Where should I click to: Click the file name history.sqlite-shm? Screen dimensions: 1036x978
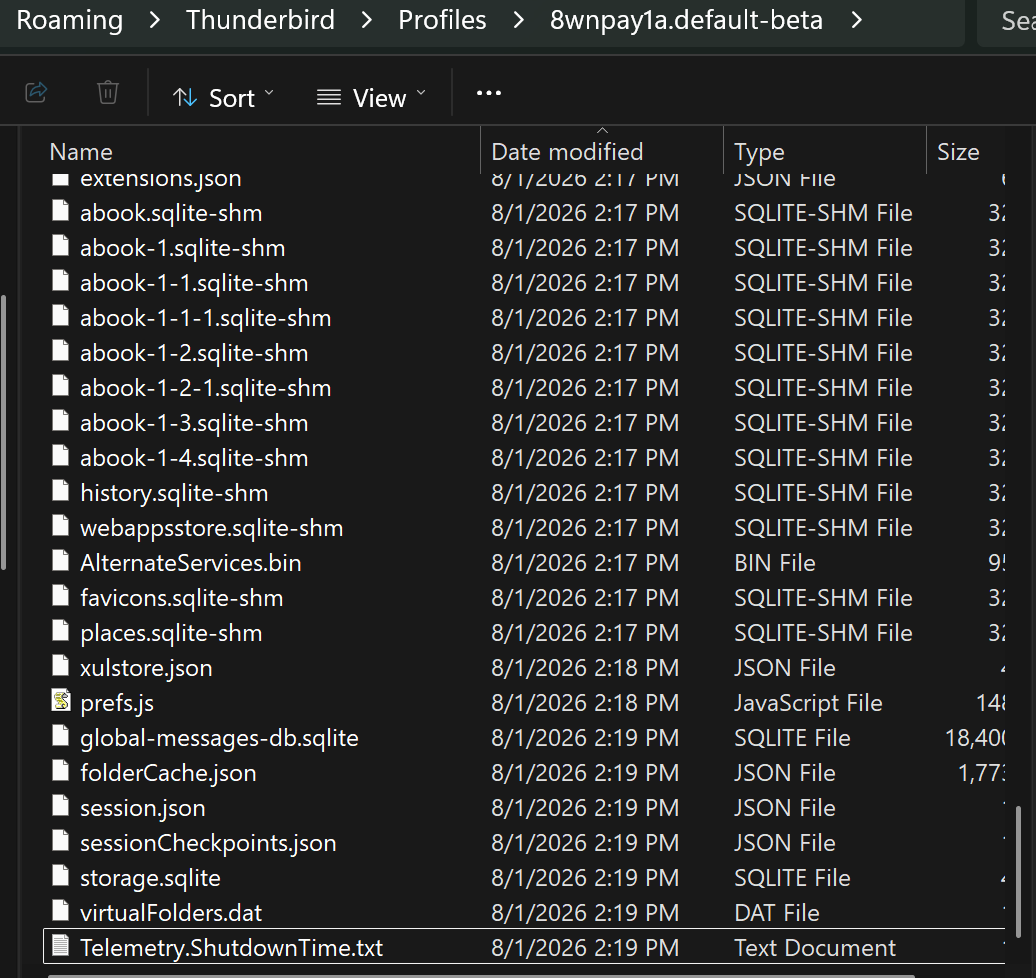point(174,493)
